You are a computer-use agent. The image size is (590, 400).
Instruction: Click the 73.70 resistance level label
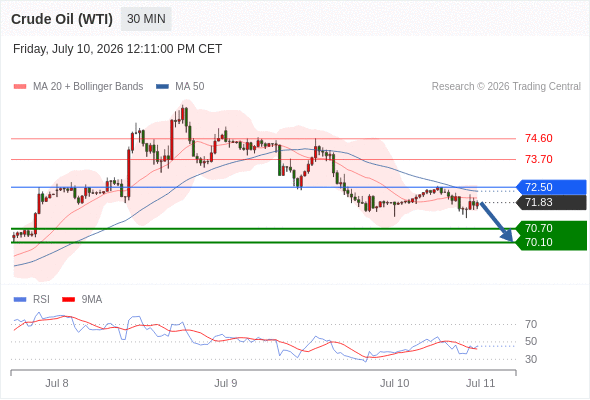click(x=538, y=159)
